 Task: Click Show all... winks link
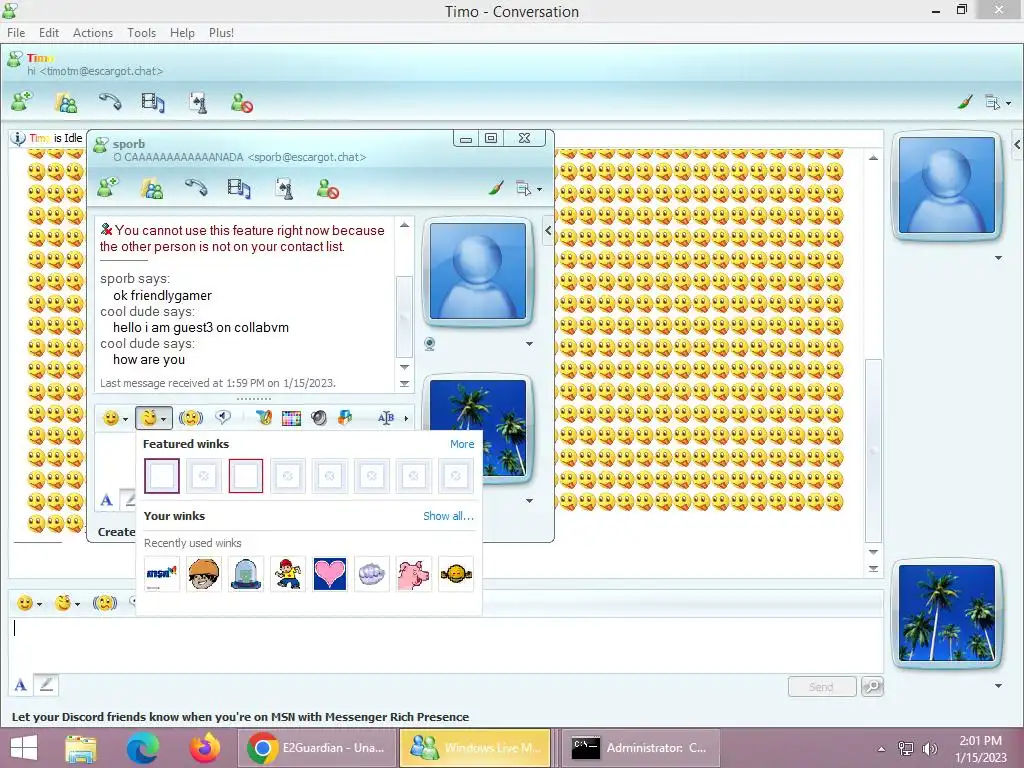pos(448,516)
